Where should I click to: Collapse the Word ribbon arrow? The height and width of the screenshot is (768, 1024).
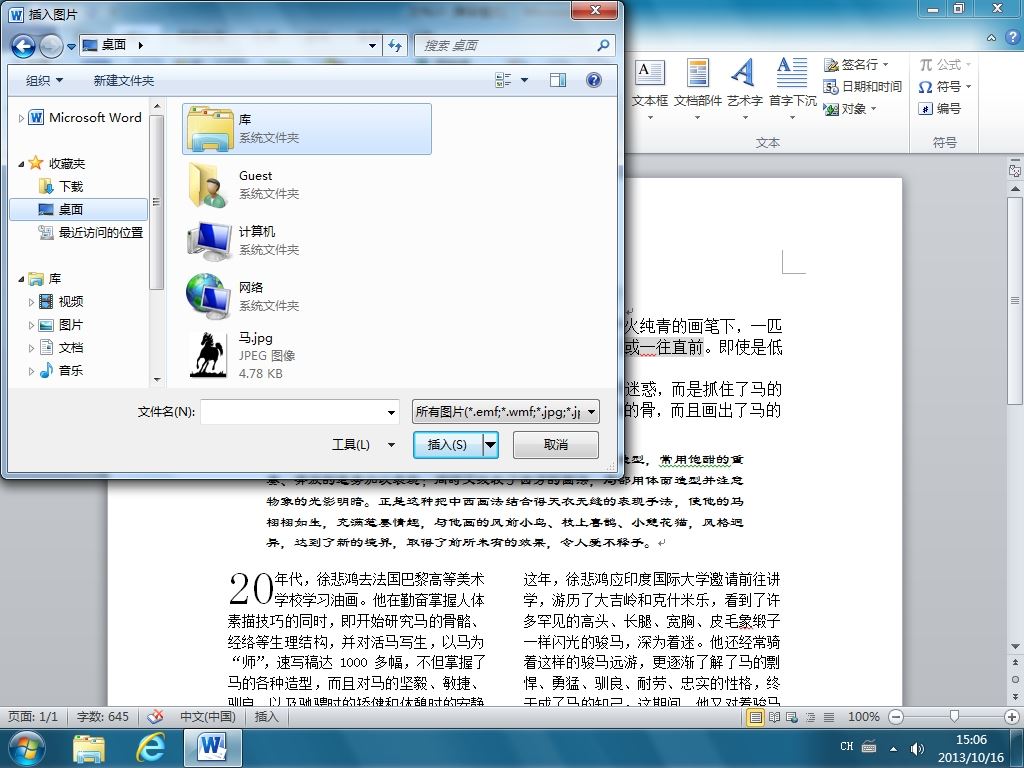(x=991, y=38)
